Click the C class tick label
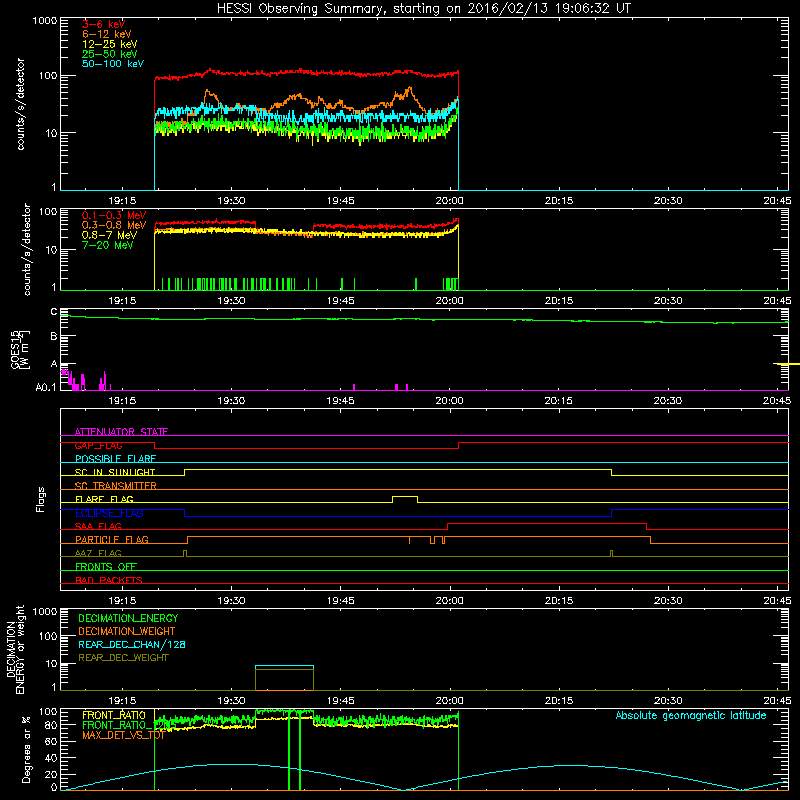The width and height of the screenshot is (800, 800). (54, 312)
